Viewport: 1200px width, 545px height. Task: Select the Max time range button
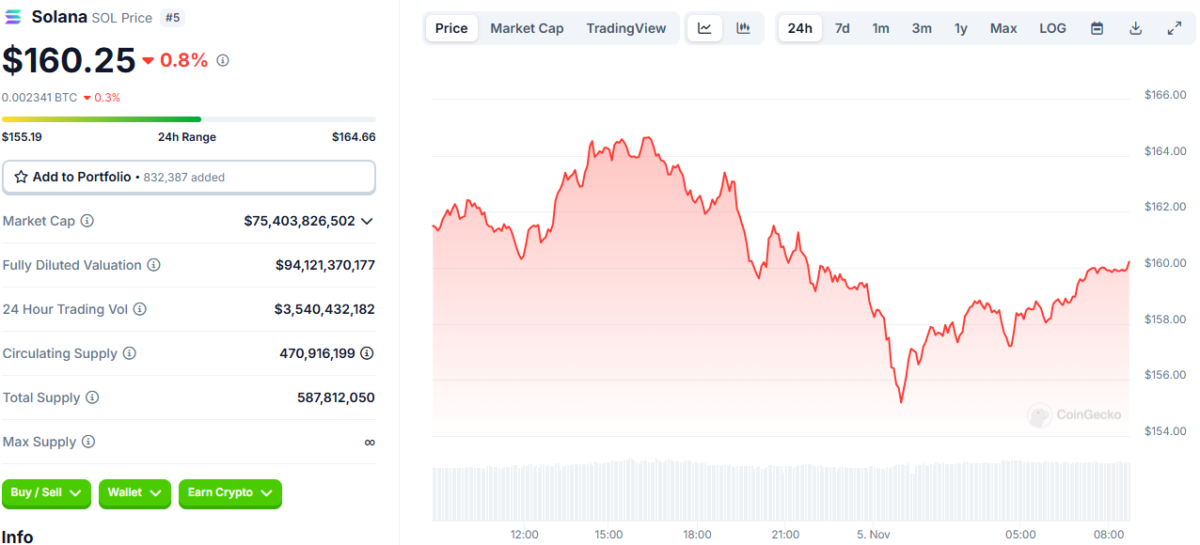click(1004, 28)
